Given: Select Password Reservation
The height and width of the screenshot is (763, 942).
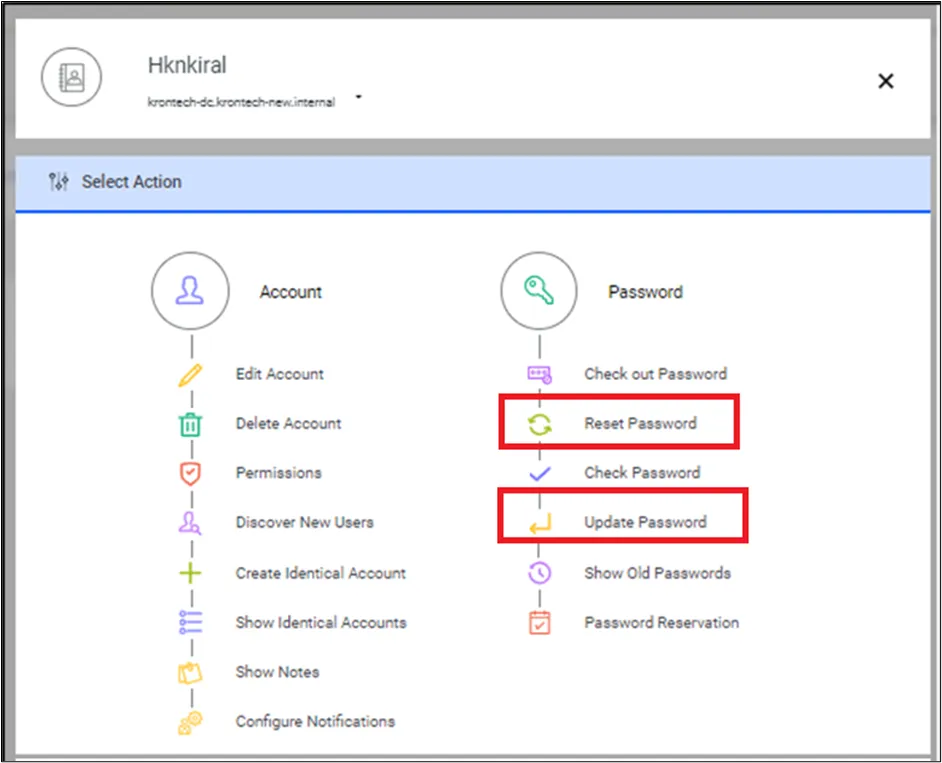Looking at the screenshot, I should [x=662, y=622].
